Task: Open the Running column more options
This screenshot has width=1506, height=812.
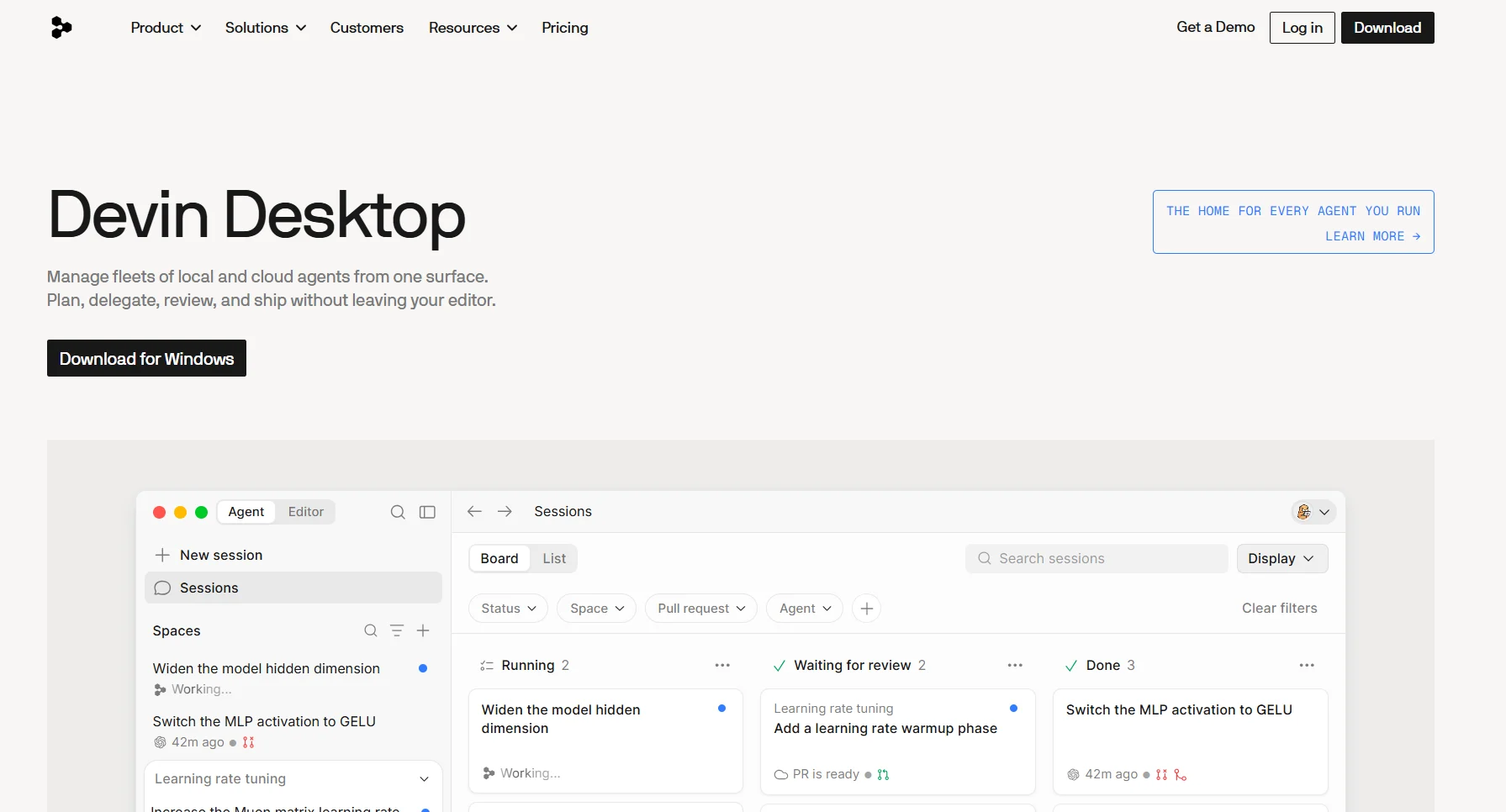Action: pos(722,665)
